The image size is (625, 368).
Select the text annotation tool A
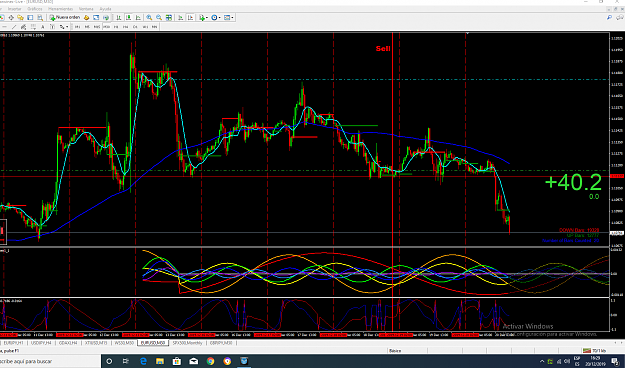pos(43,27)
